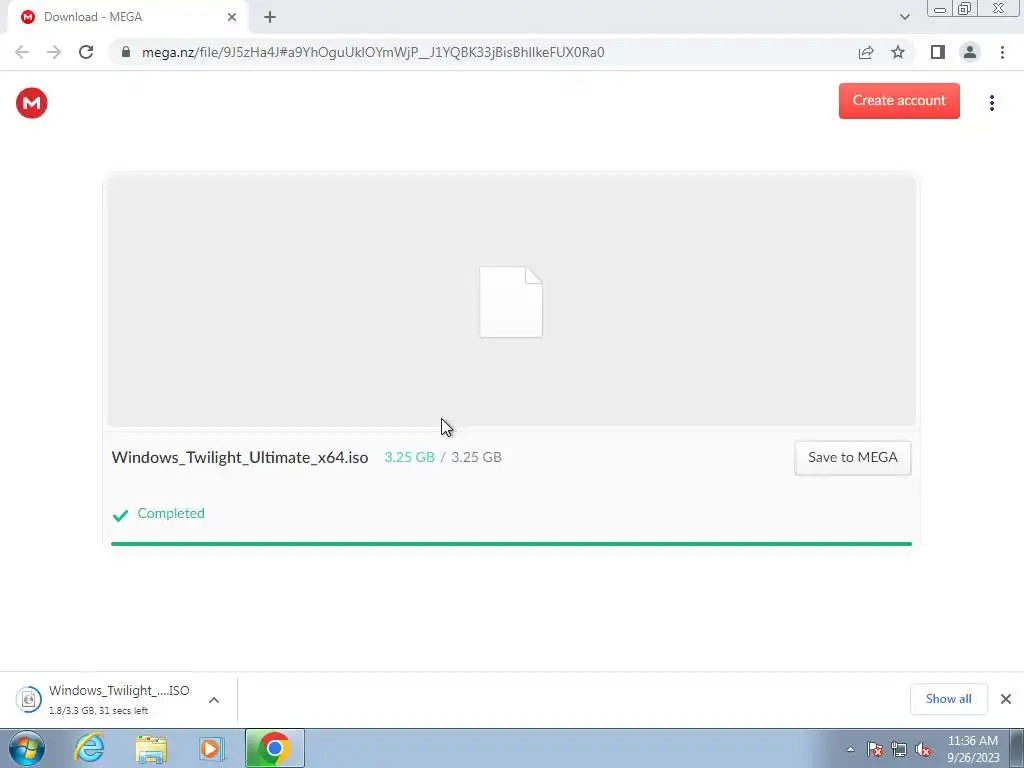Launch Internet Explorer from taskbar
Viewport: 1024px width, 768px height.
pos(89,748)
